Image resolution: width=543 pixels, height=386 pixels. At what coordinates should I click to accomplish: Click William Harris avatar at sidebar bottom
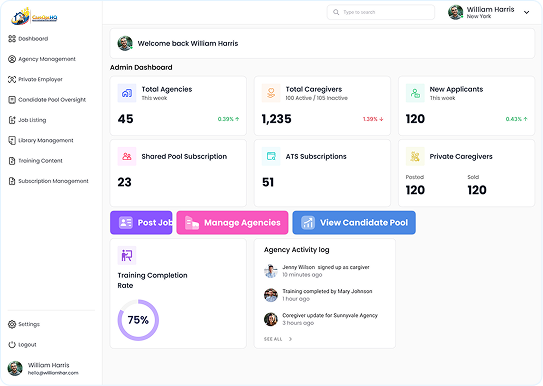pos(15,368)
